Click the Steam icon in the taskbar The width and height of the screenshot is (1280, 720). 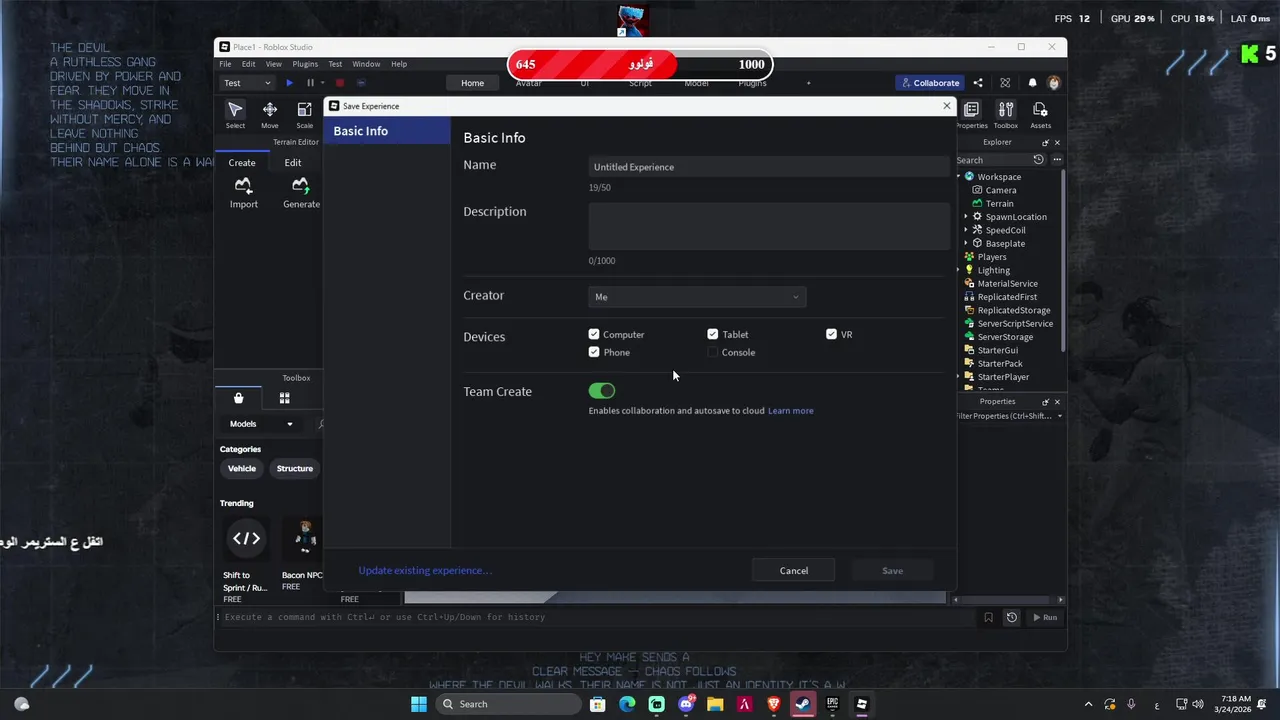802,704
